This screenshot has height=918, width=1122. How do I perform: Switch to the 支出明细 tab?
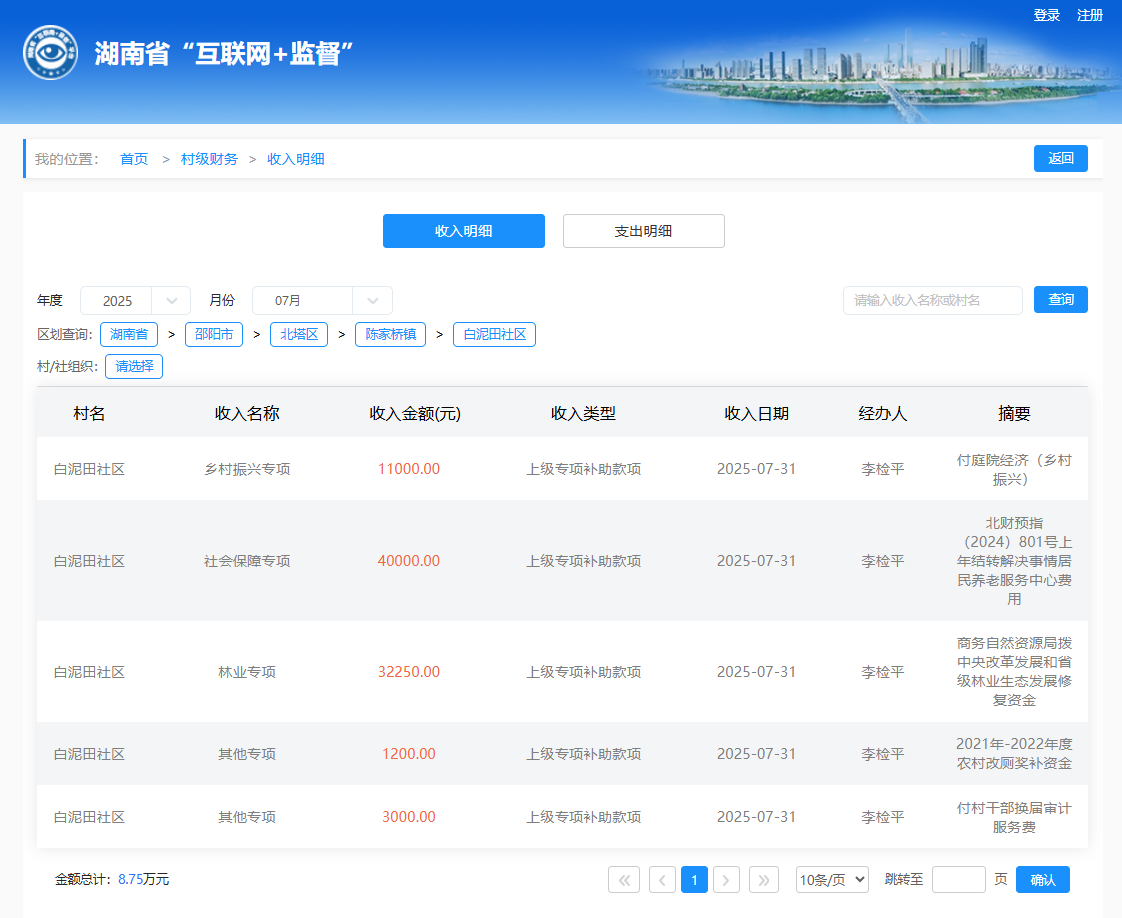click(x=643, y=231)
